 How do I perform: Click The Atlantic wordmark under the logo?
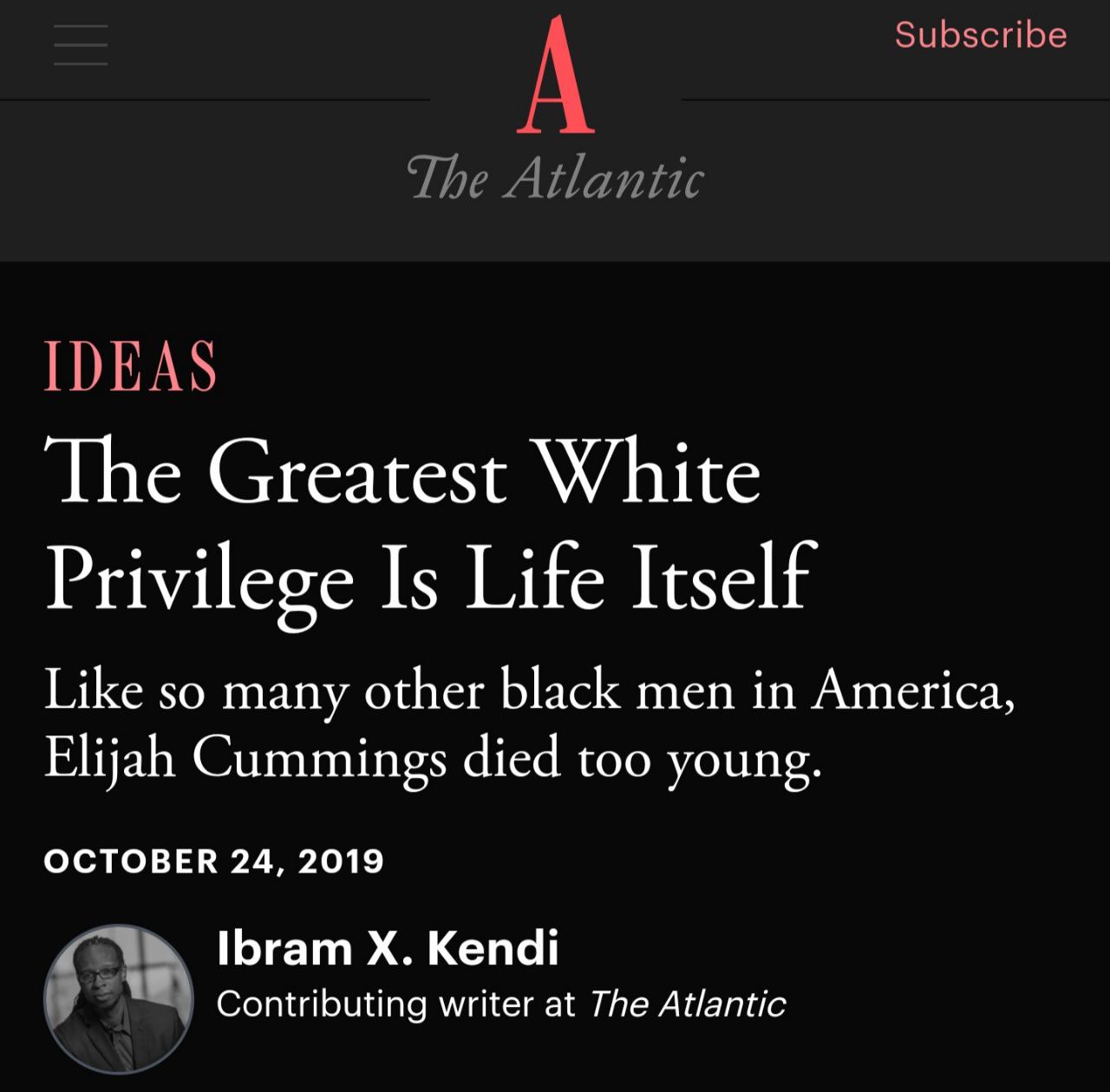[555, 178]
